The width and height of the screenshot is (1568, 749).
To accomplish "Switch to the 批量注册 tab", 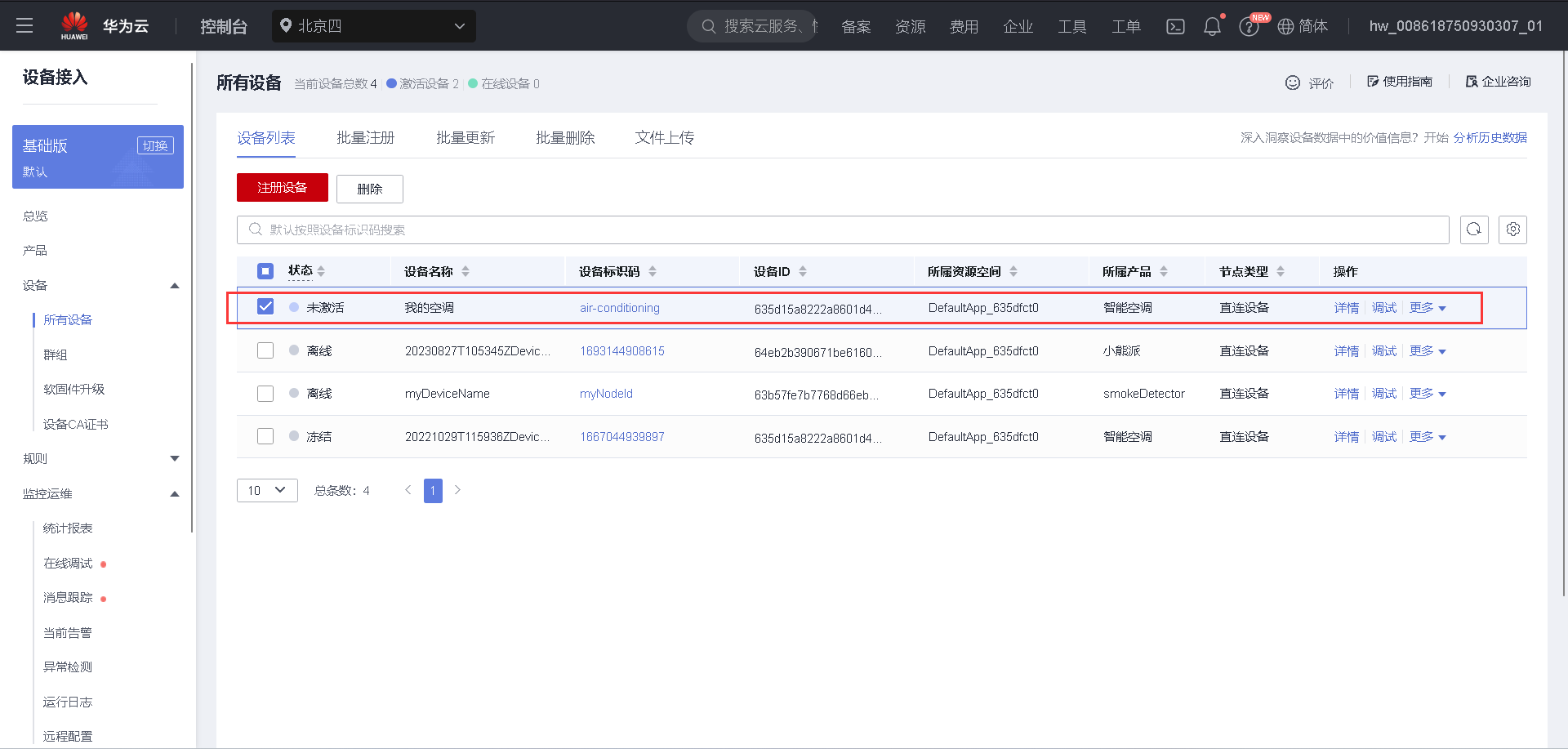I will point(365,137).
